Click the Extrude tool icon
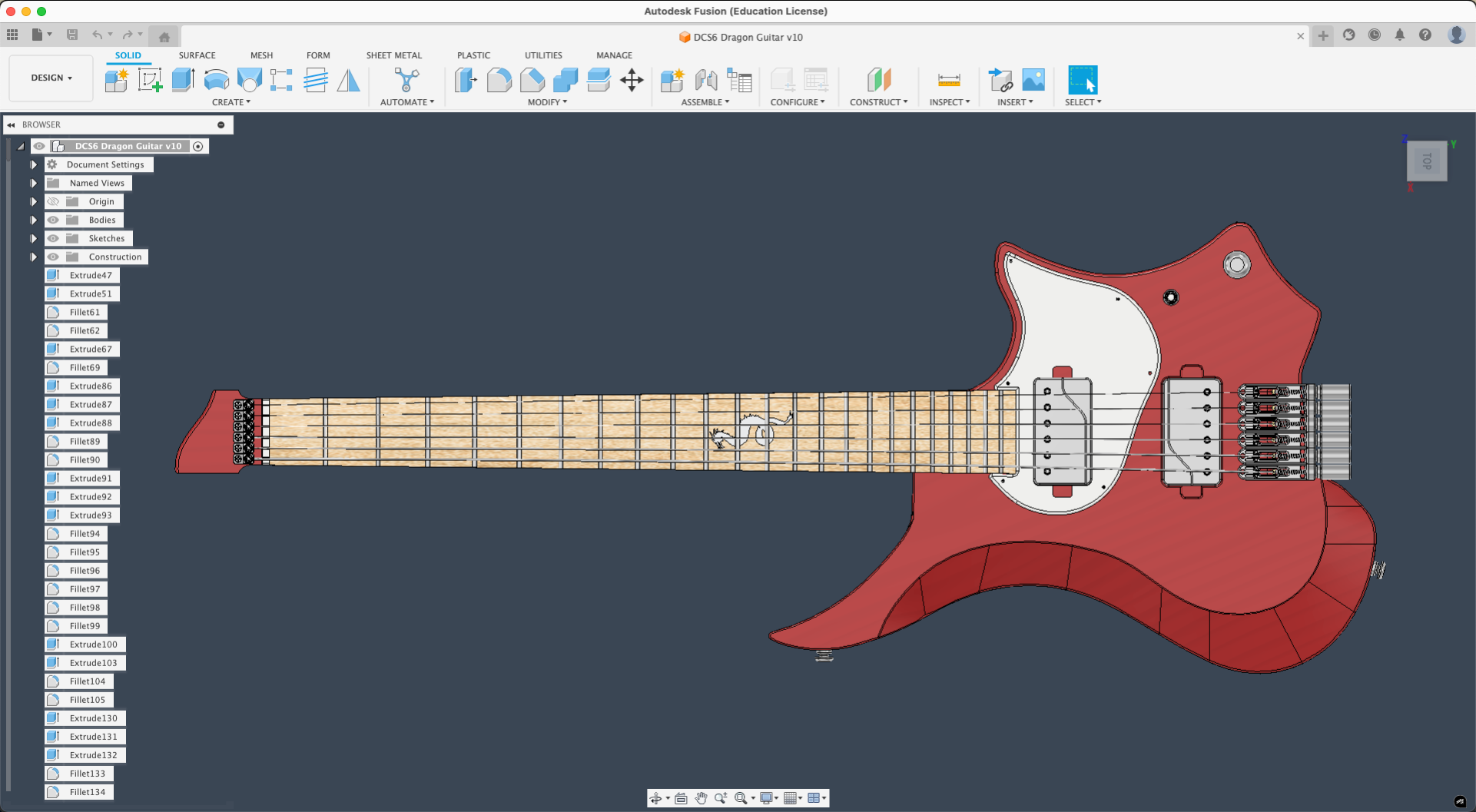 click(x=183, y=80)
